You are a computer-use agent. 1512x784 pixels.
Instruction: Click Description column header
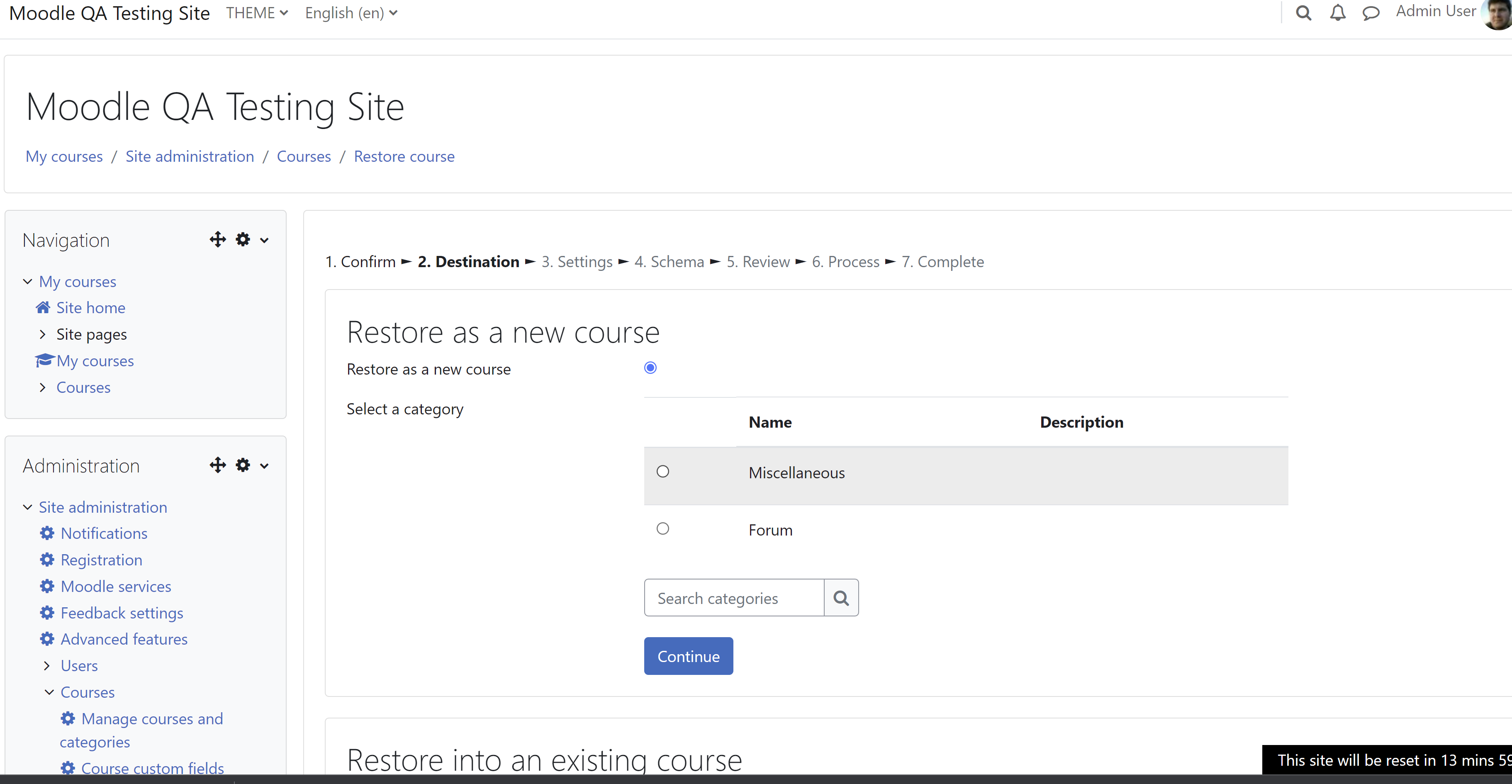coord(1081,422)
